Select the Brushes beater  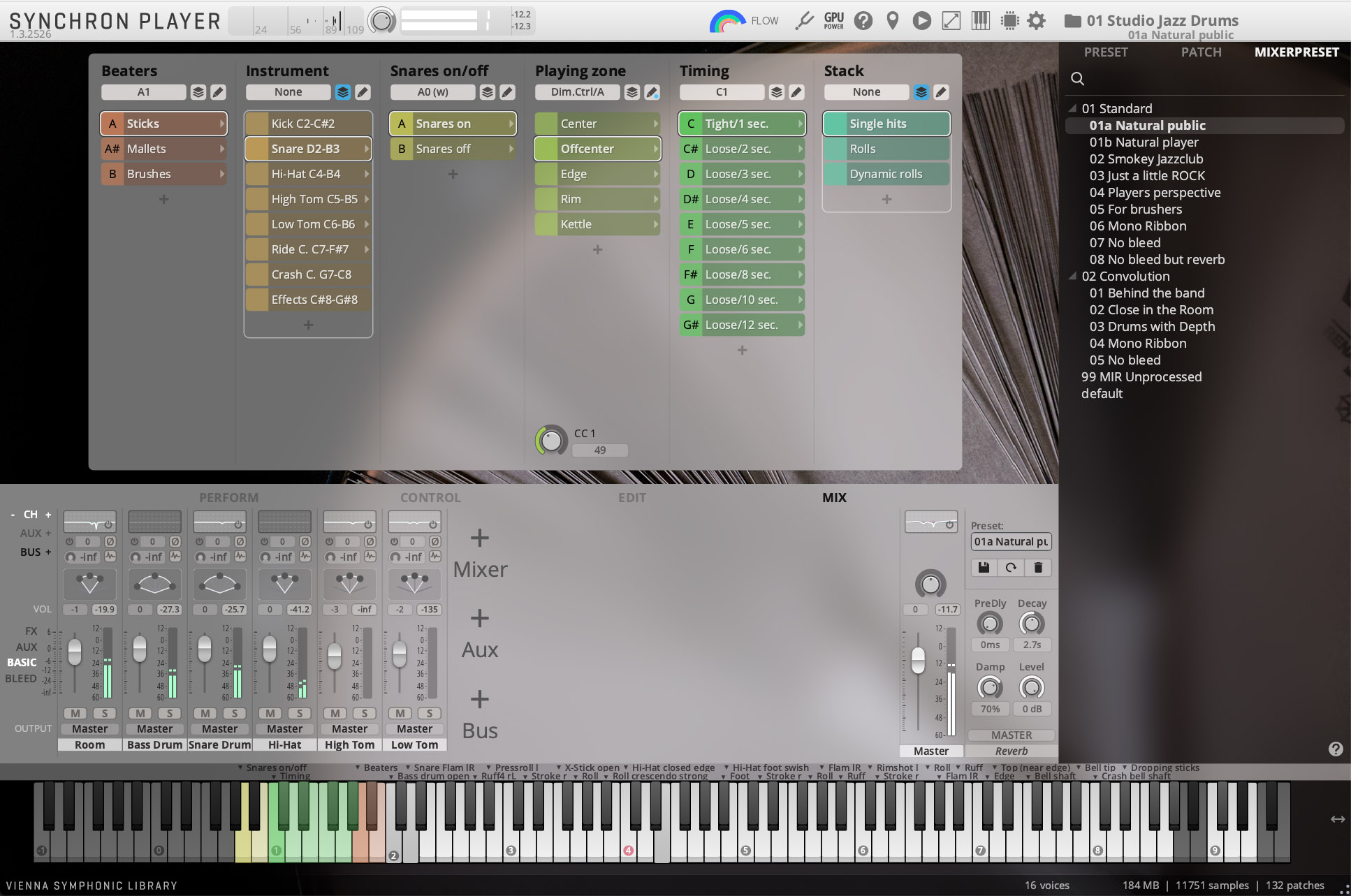[163, 174]
